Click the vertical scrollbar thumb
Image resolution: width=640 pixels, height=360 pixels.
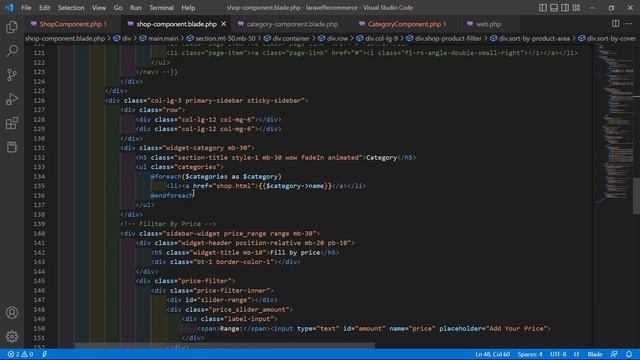[636, 195]
